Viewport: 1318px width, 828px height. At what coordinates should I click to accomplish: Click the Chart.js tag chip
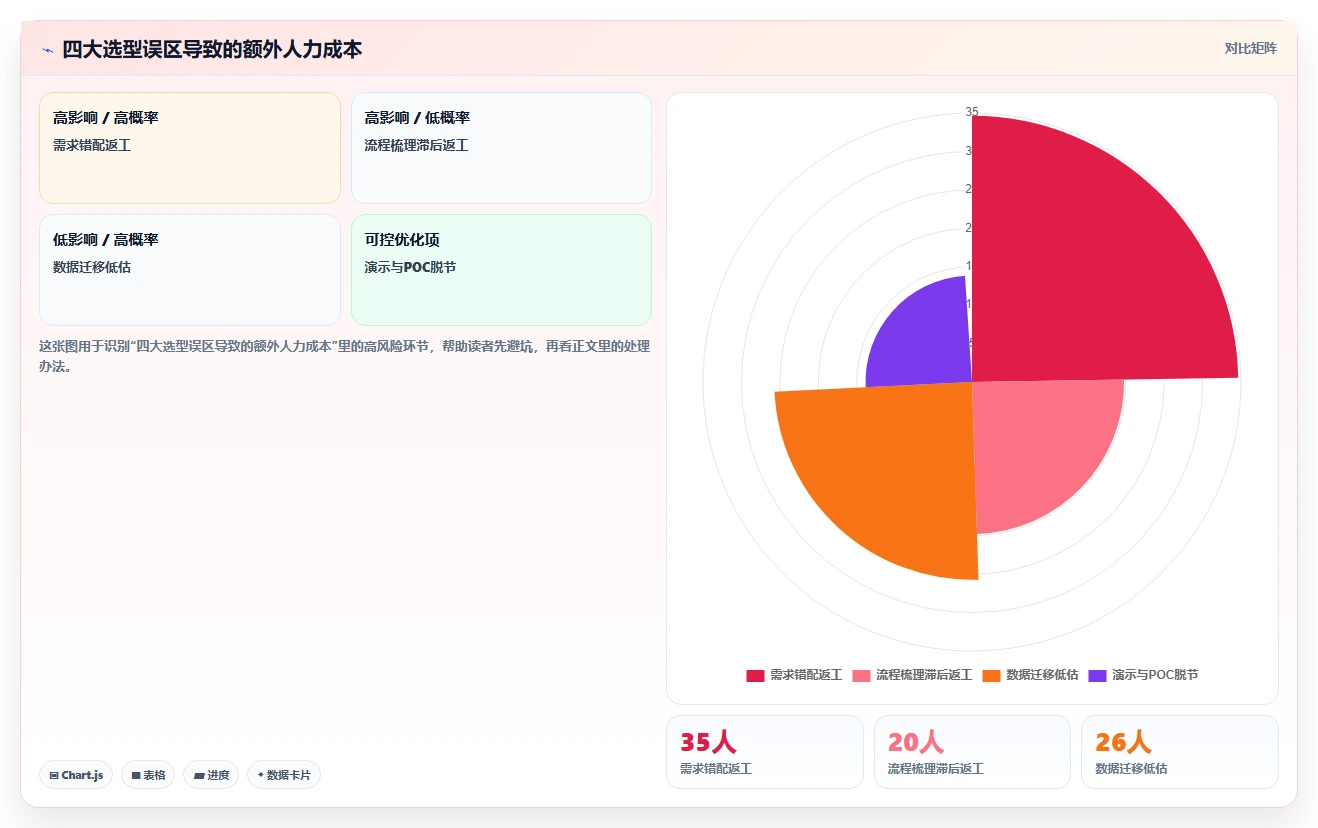pyautogui.click(x=76, y=775)
